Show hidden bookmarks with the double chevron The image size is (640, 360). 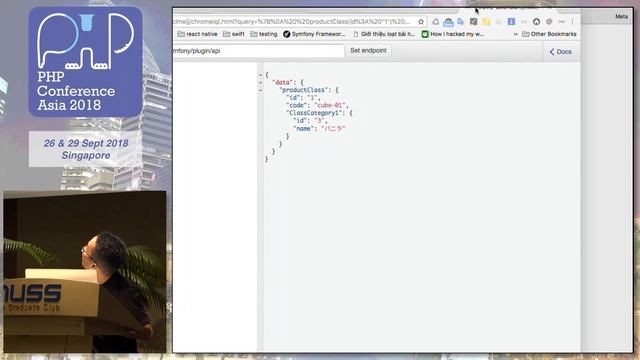516,34
